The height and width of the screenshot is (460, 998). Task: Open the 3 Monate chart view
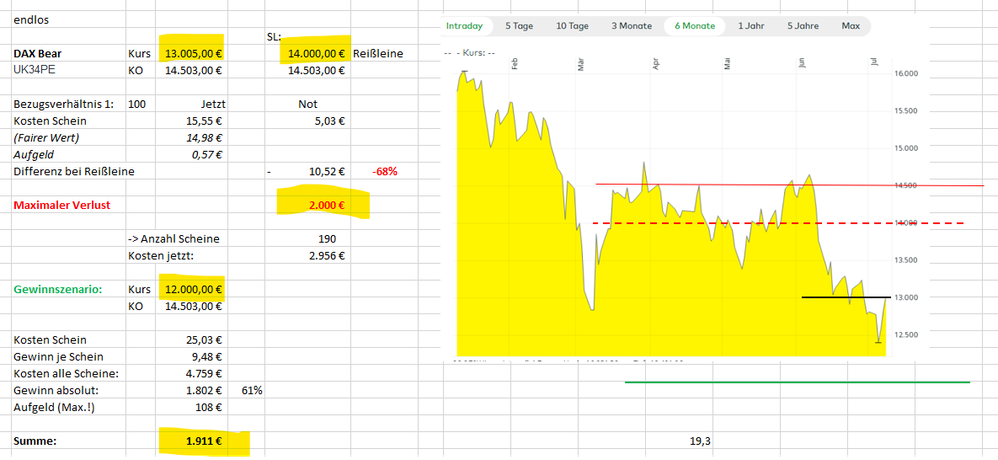pos(632,26)
